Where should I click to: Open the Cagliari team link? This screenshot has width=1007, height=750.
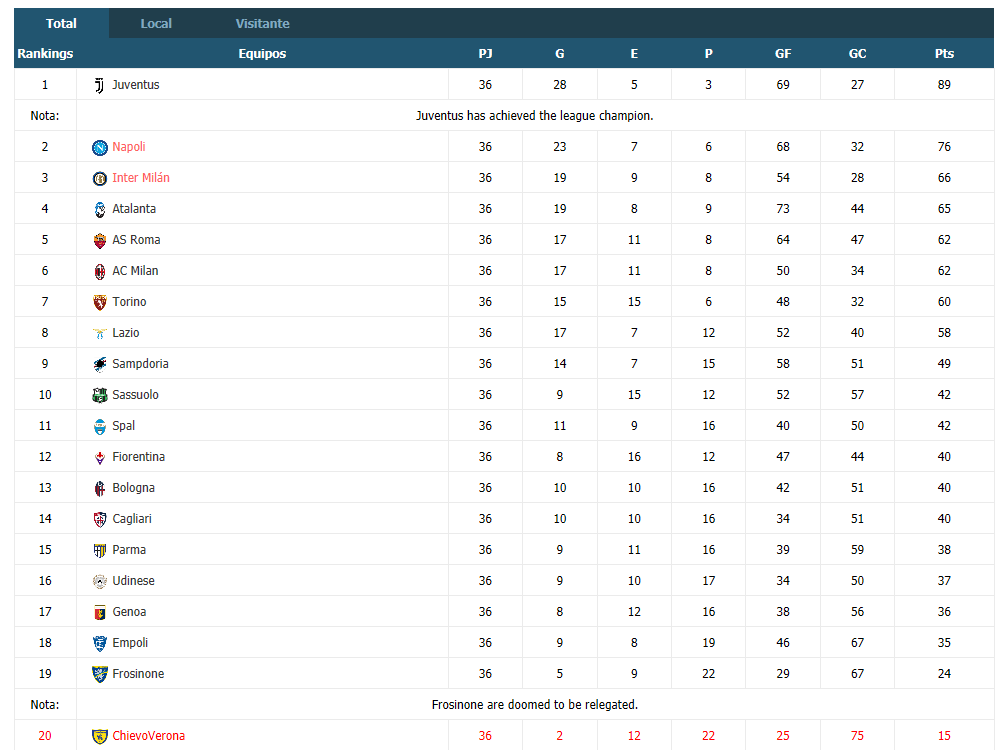(x=132, y=519)
